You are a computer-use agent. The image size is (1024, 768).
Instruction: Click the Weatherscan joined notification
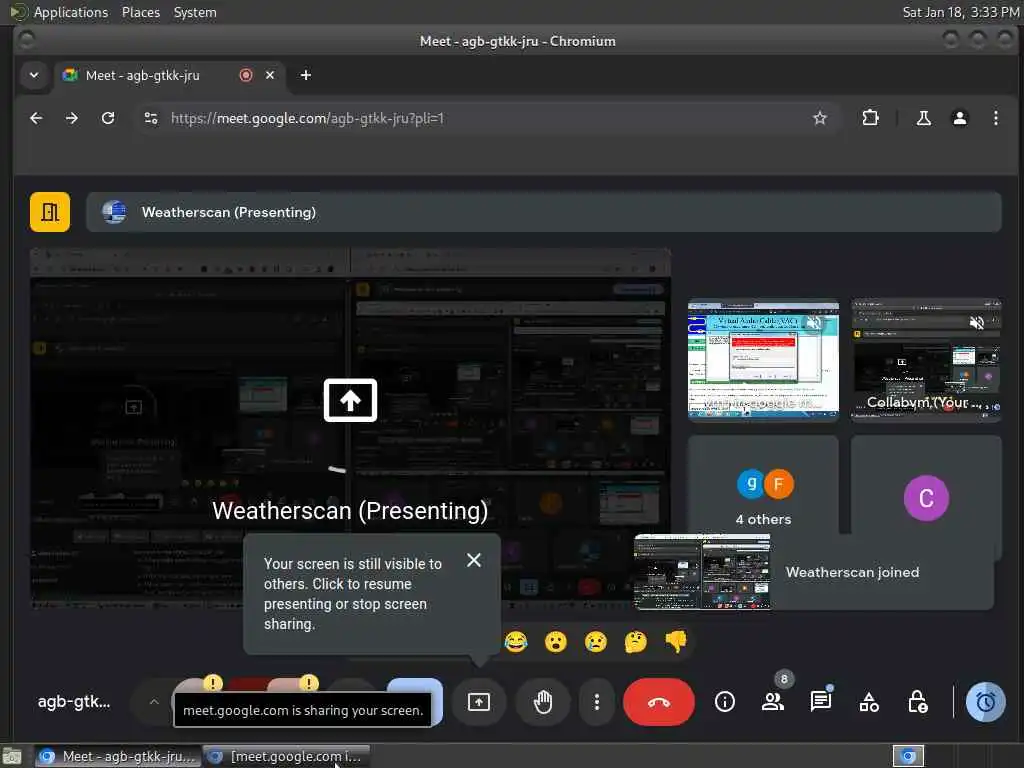(x=814, y=572)
